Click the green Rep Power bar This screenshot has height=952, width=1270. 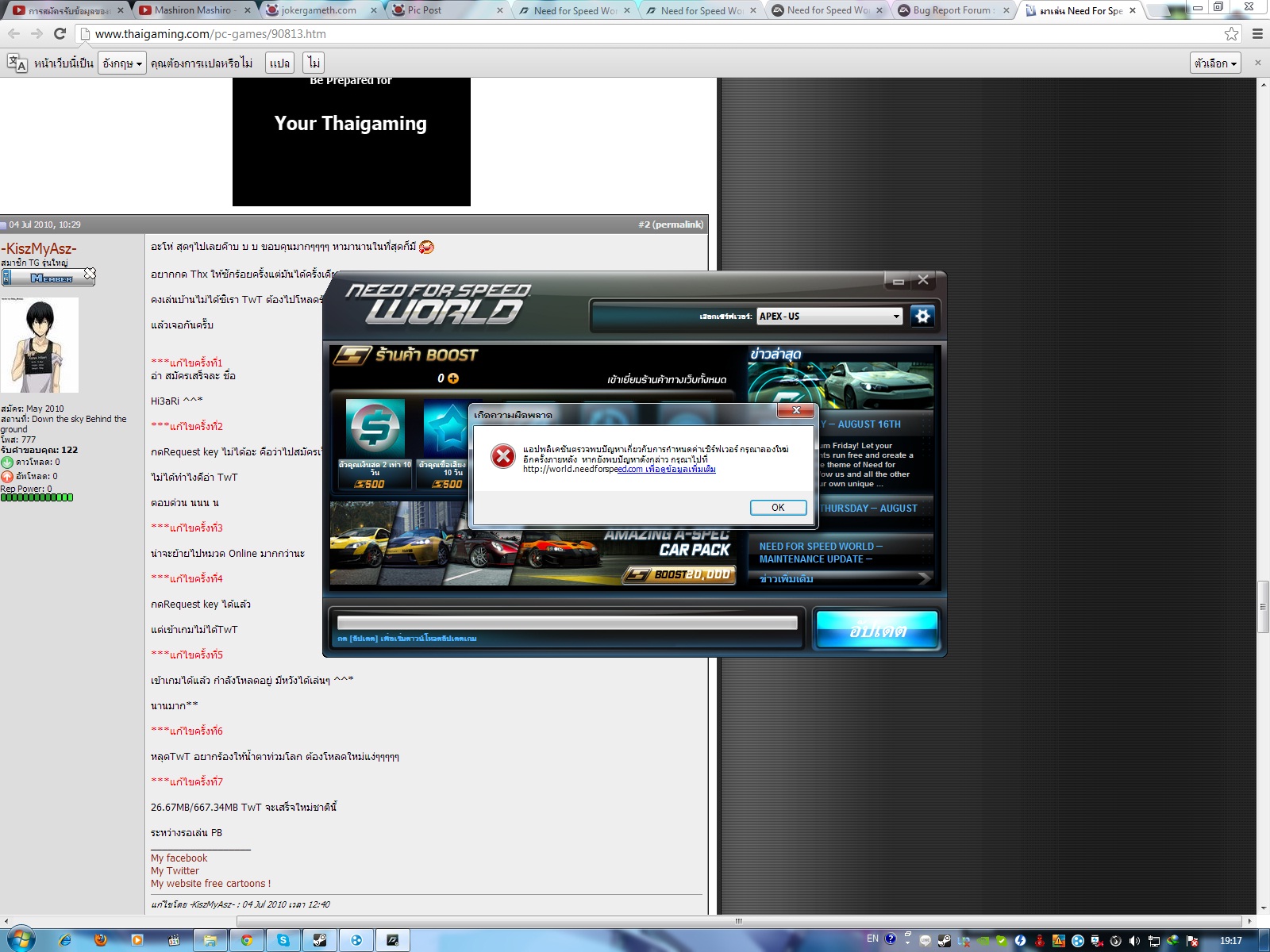click(x=37, y=497)
